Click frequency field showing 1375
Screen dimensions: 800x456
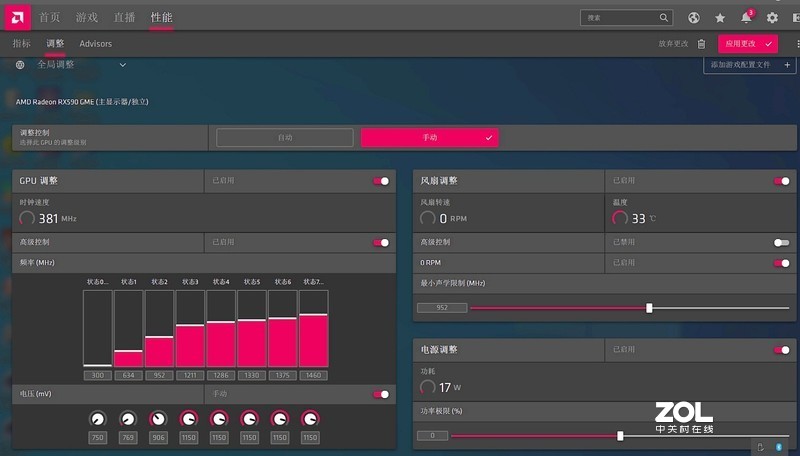coord(283,375)
